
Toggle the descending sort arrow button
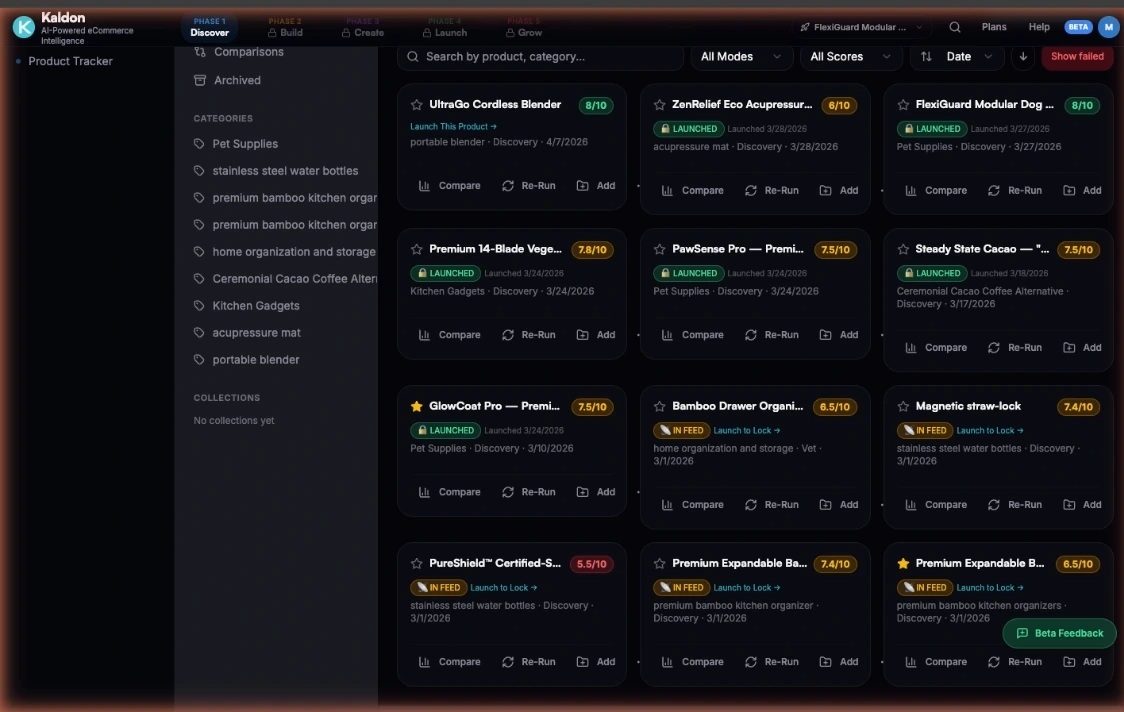click(1023, 57)
